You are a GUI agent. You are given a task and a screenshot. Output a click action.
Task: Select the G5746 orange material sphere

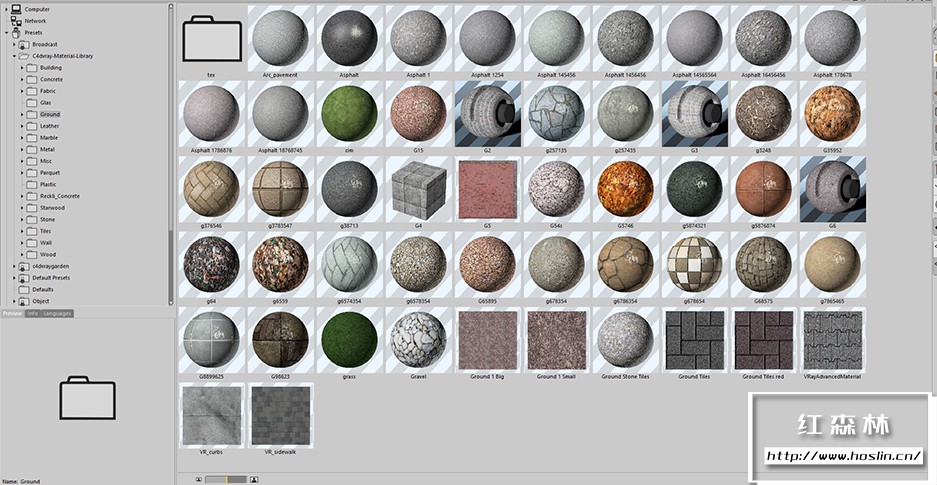(x=625, y=189)
